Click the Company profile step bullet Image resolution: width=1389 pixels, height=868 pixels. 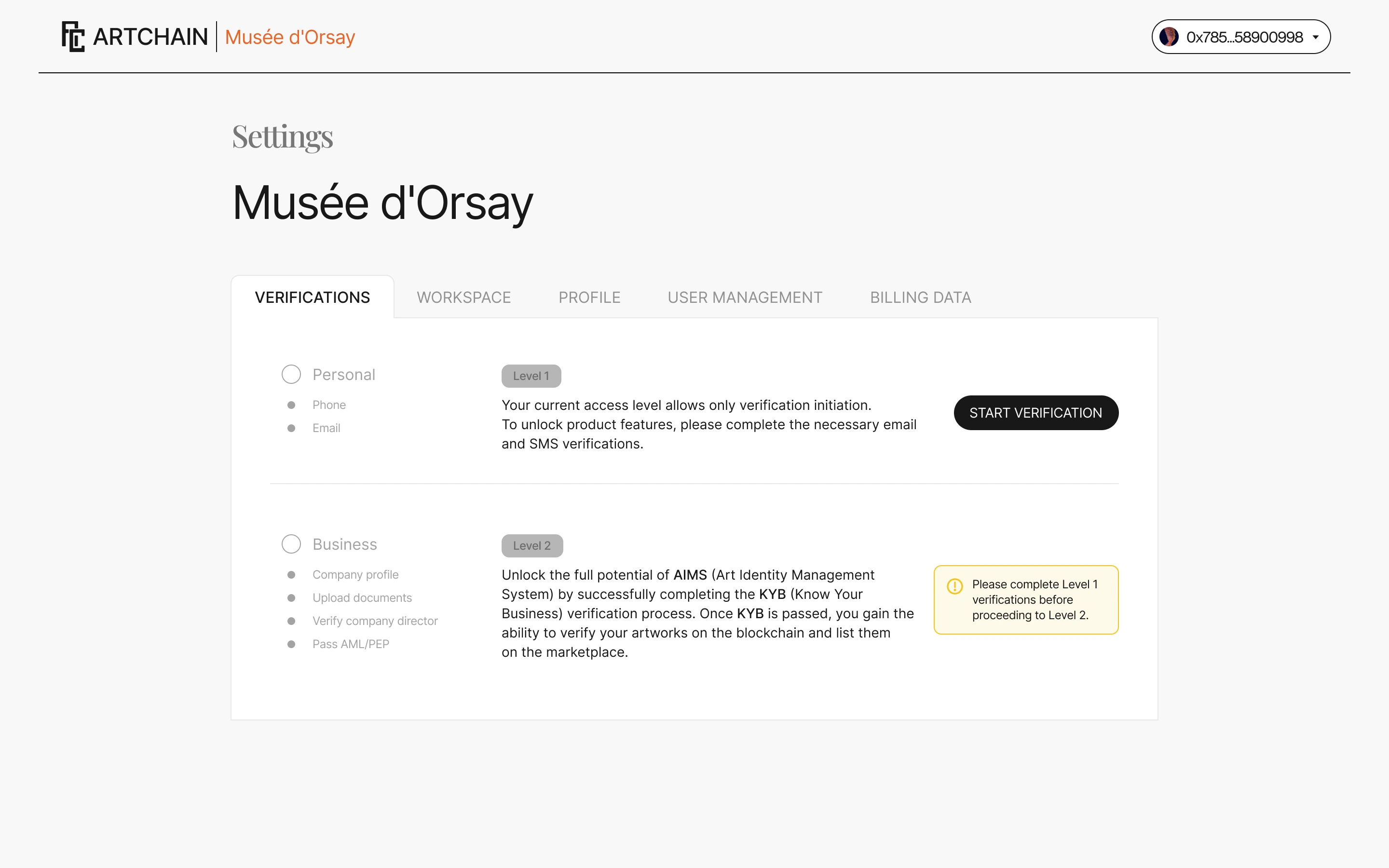(x=291, y=575)
